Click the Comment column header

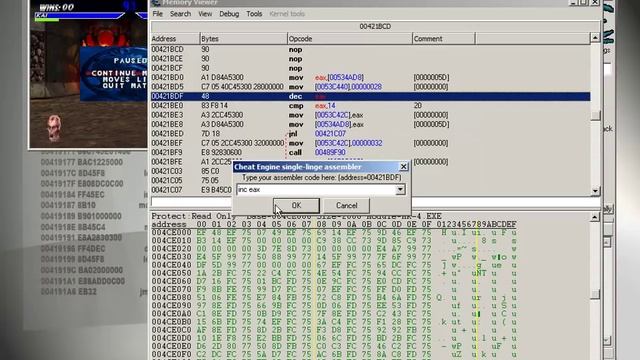[444, 39]
